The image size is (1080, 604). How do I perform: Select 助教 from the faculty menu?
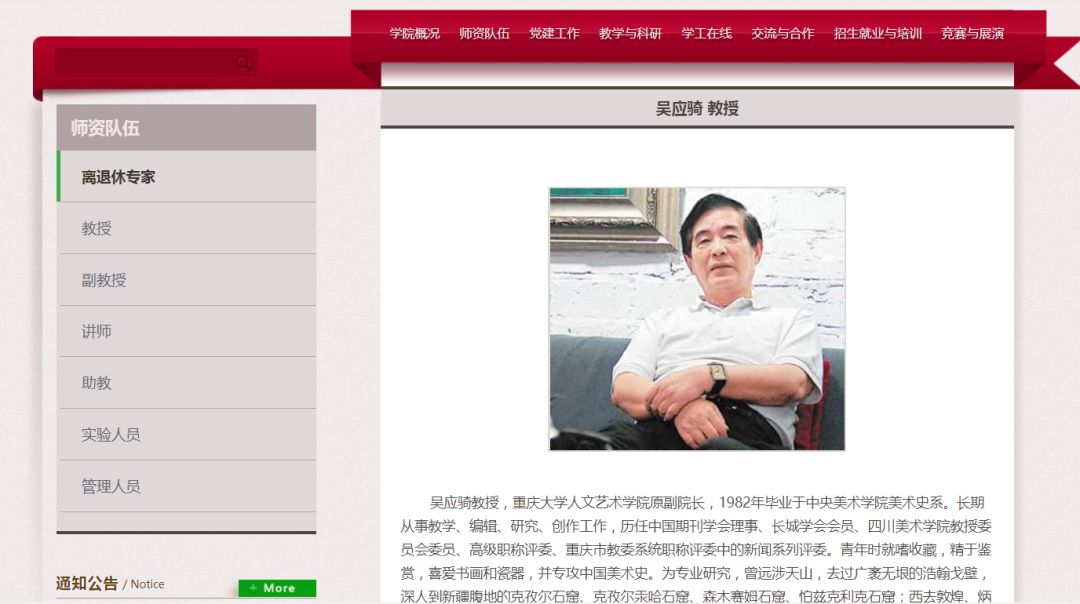[x=97, y=383]
